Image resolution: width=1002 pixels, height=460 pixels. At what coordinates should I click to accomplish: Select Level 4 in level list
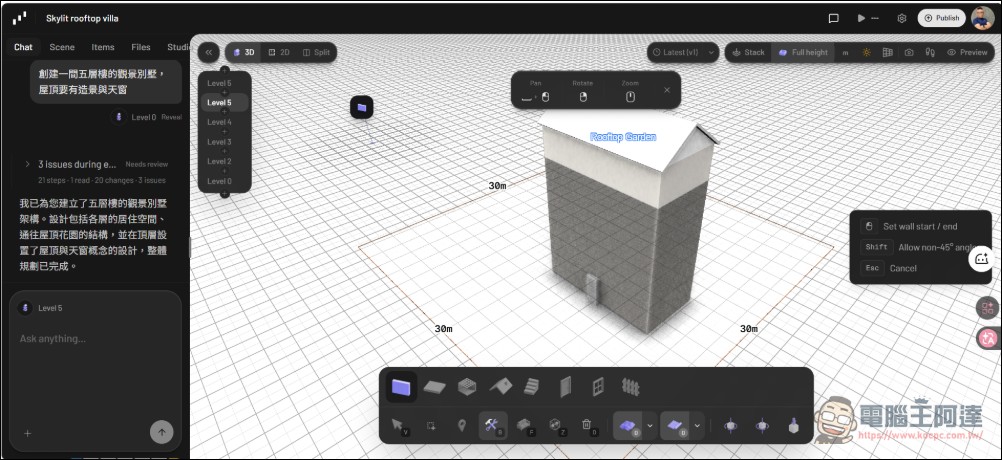(219, 122)
